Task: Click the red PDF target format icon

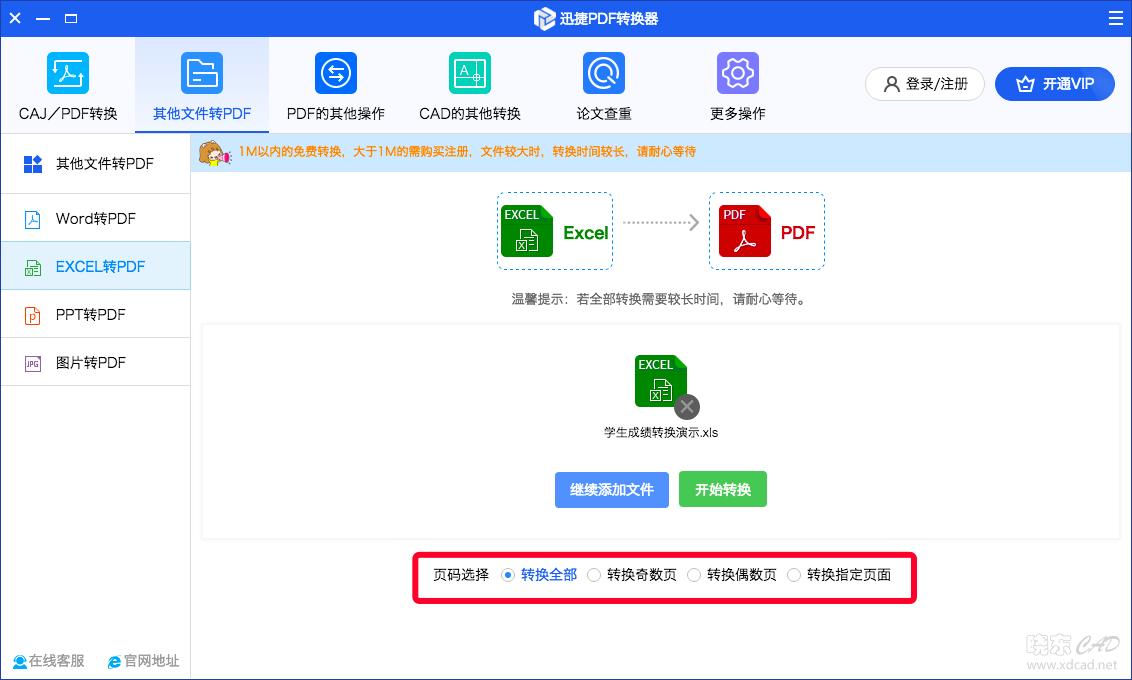Action: (x=744, y=231)
